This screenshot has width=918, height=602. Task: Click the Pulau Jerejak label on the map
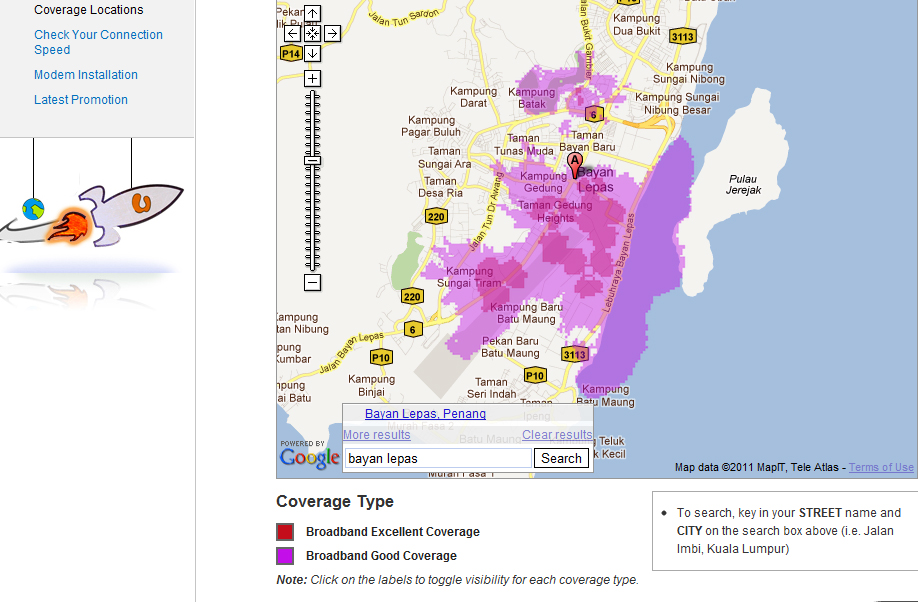click(744, 184)
